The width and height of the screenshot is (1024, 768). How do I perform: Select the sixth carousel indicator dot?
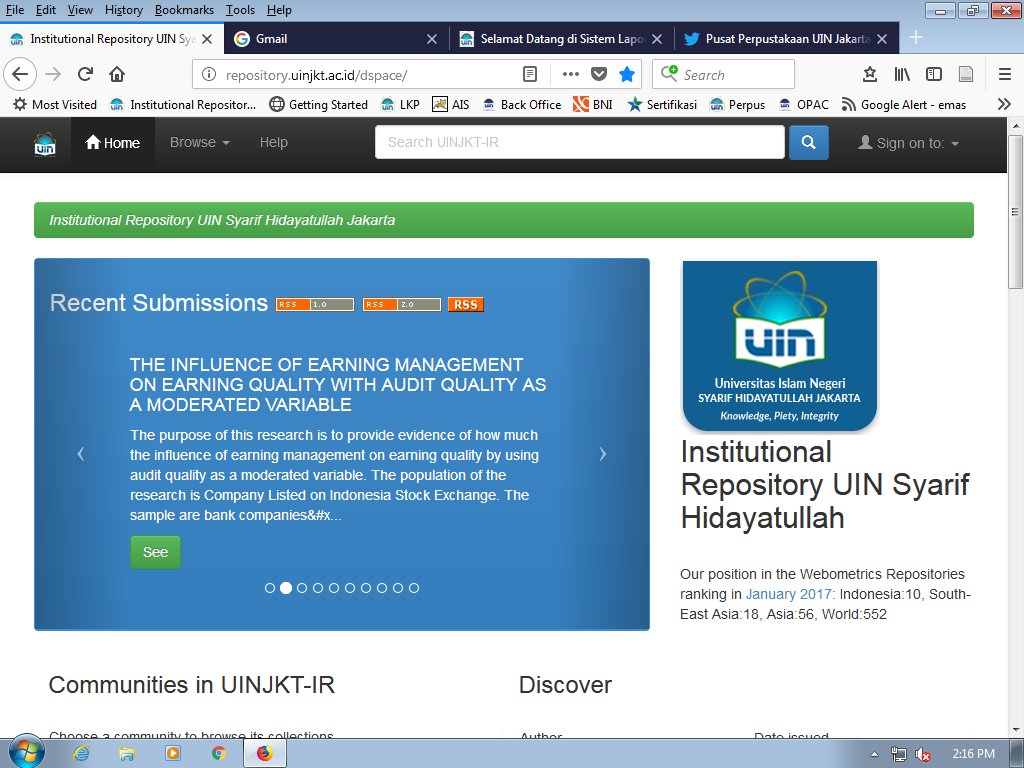tap(350, 588)
